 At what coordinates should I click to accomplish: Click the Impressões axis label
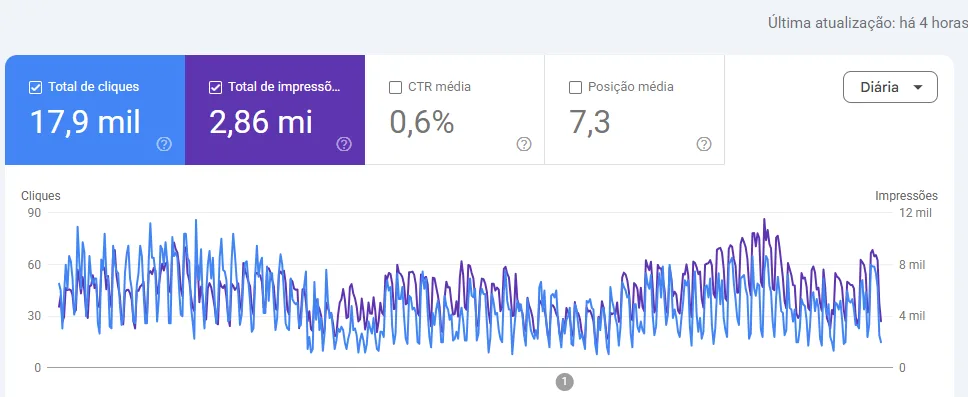click(906, 196)
